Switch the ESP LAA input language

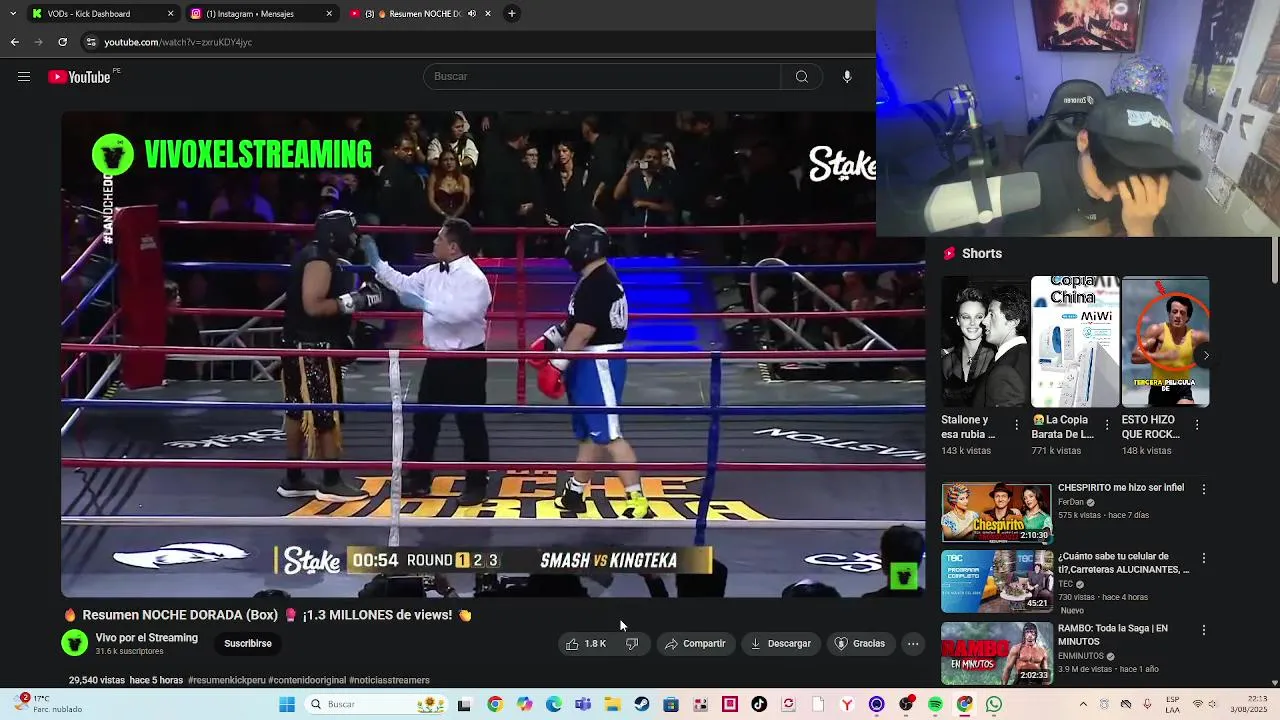1172,704
